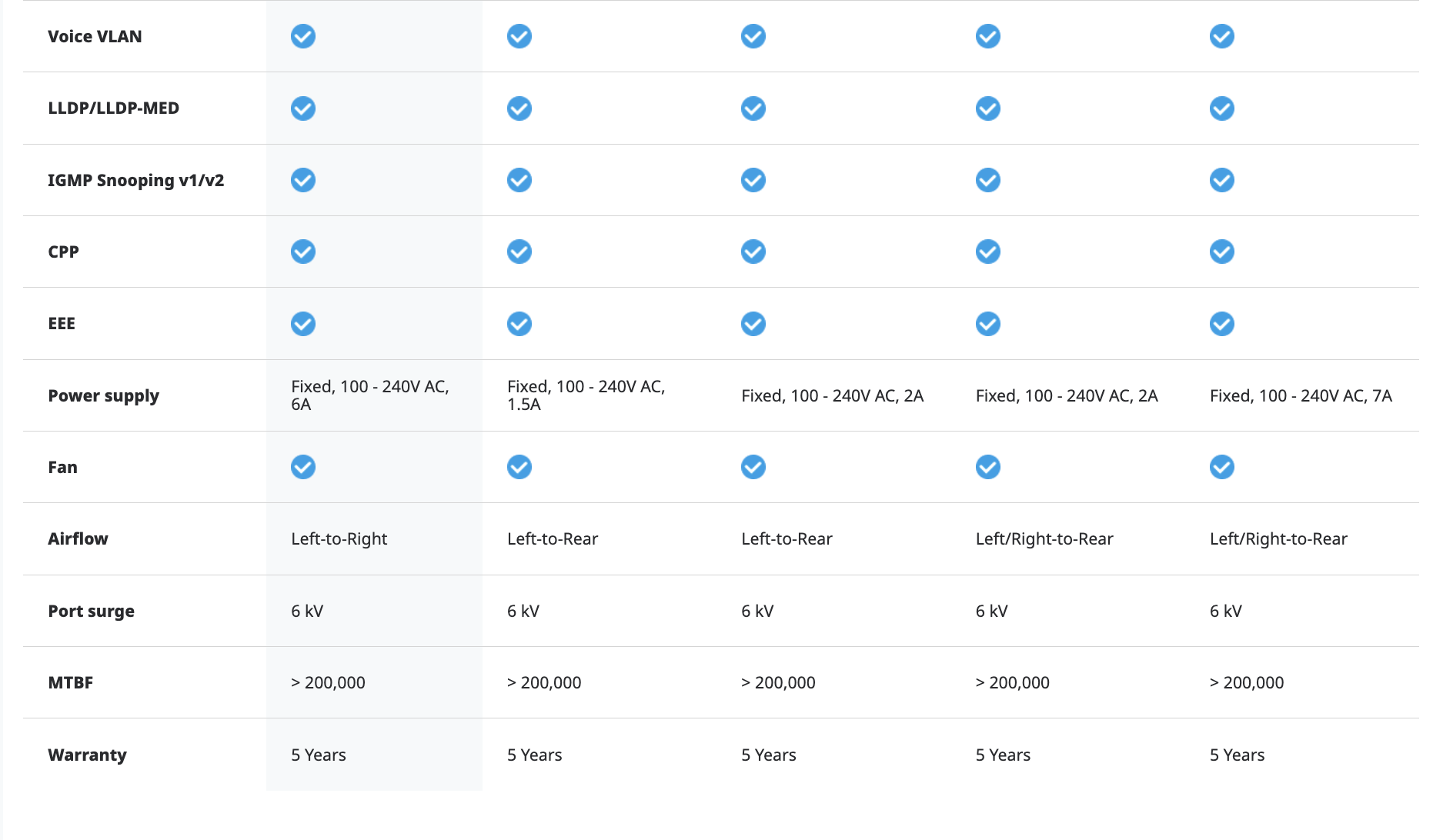Click the CPP checkmark in the last column
Screen dimensions: 1433x840
[1221, 252]
